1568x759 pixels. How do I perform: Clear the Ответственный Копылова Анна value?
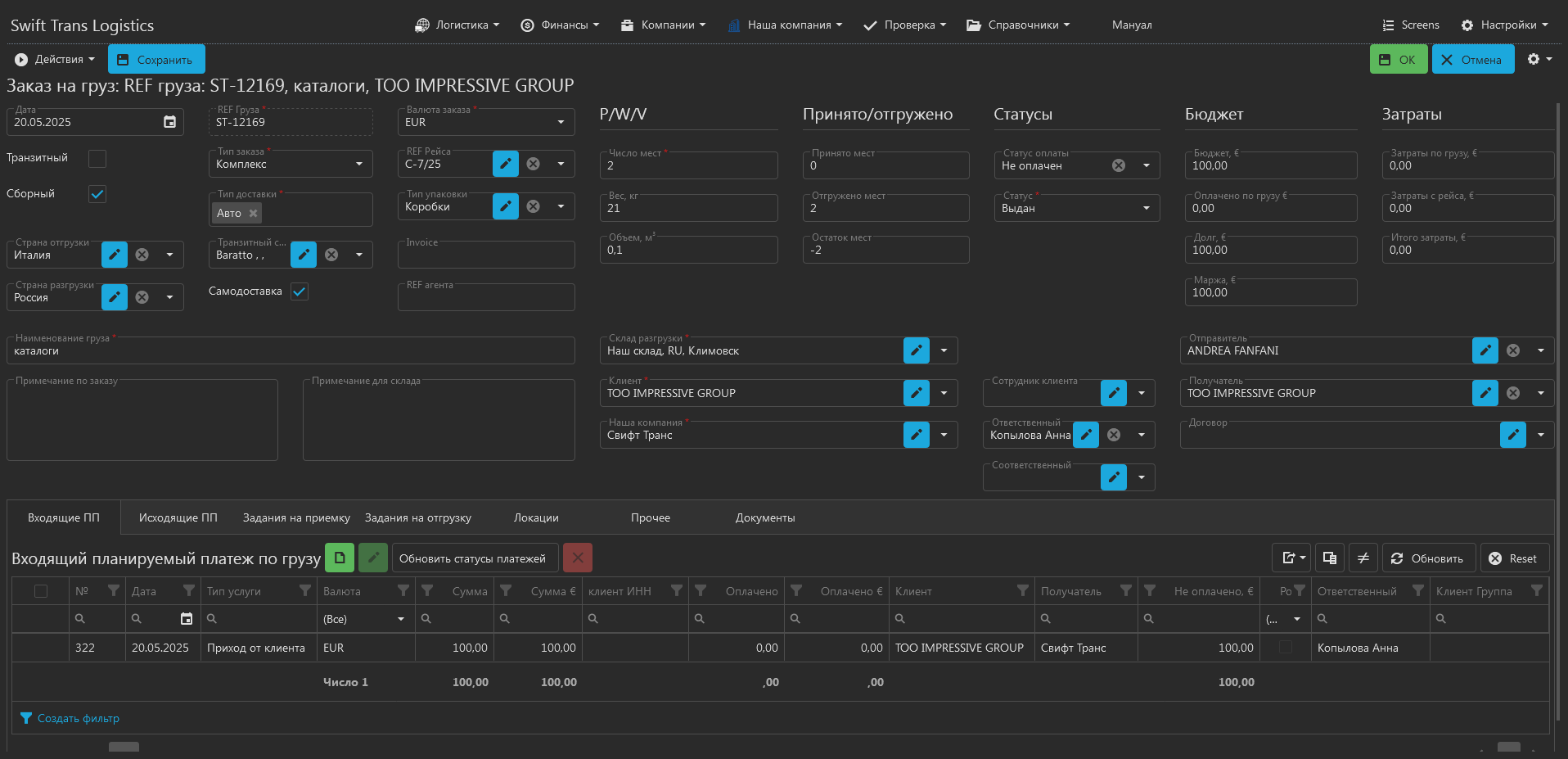point(1114,435)
